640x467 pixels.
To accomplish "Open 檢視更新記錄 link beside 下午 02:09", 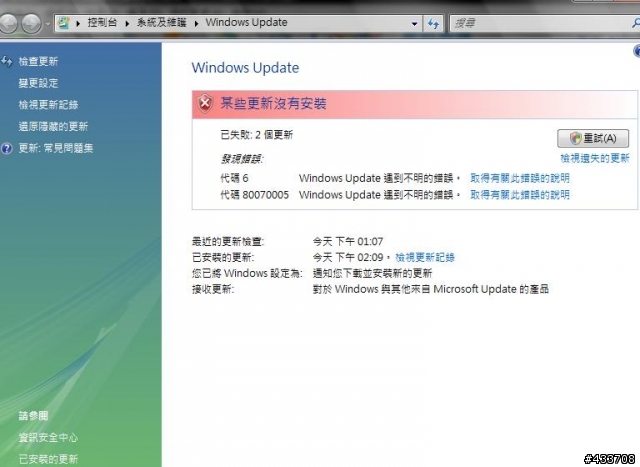I will [x=425, y=258].
